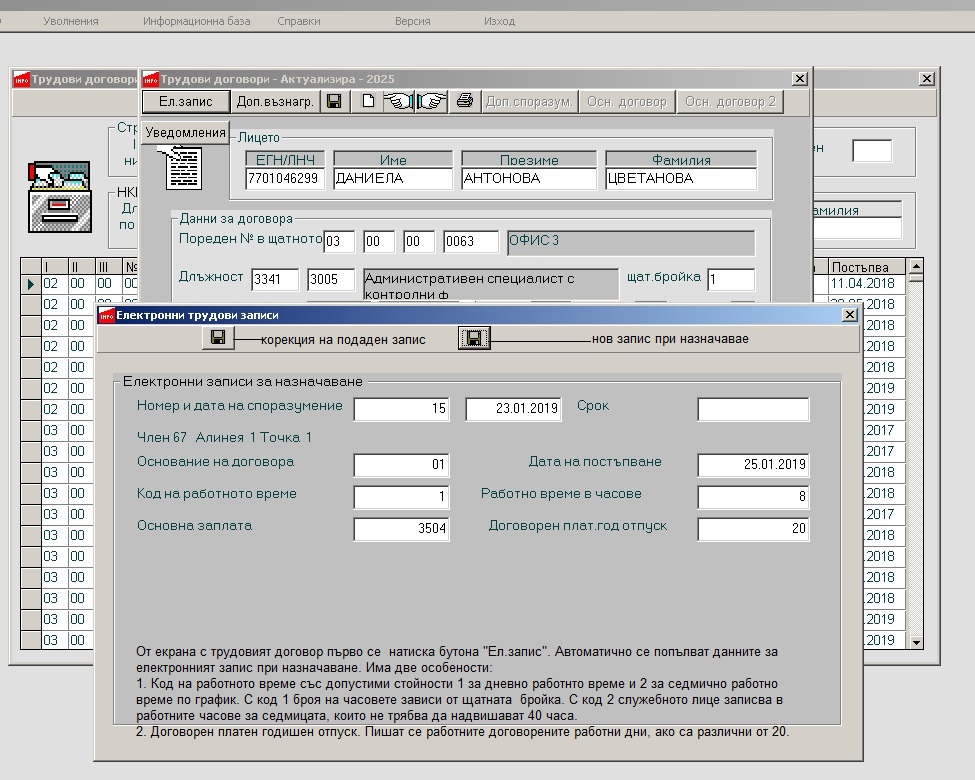975x780 pixels.
Task: Click the filing cabinet icon in background window
Action: (60, 197)
